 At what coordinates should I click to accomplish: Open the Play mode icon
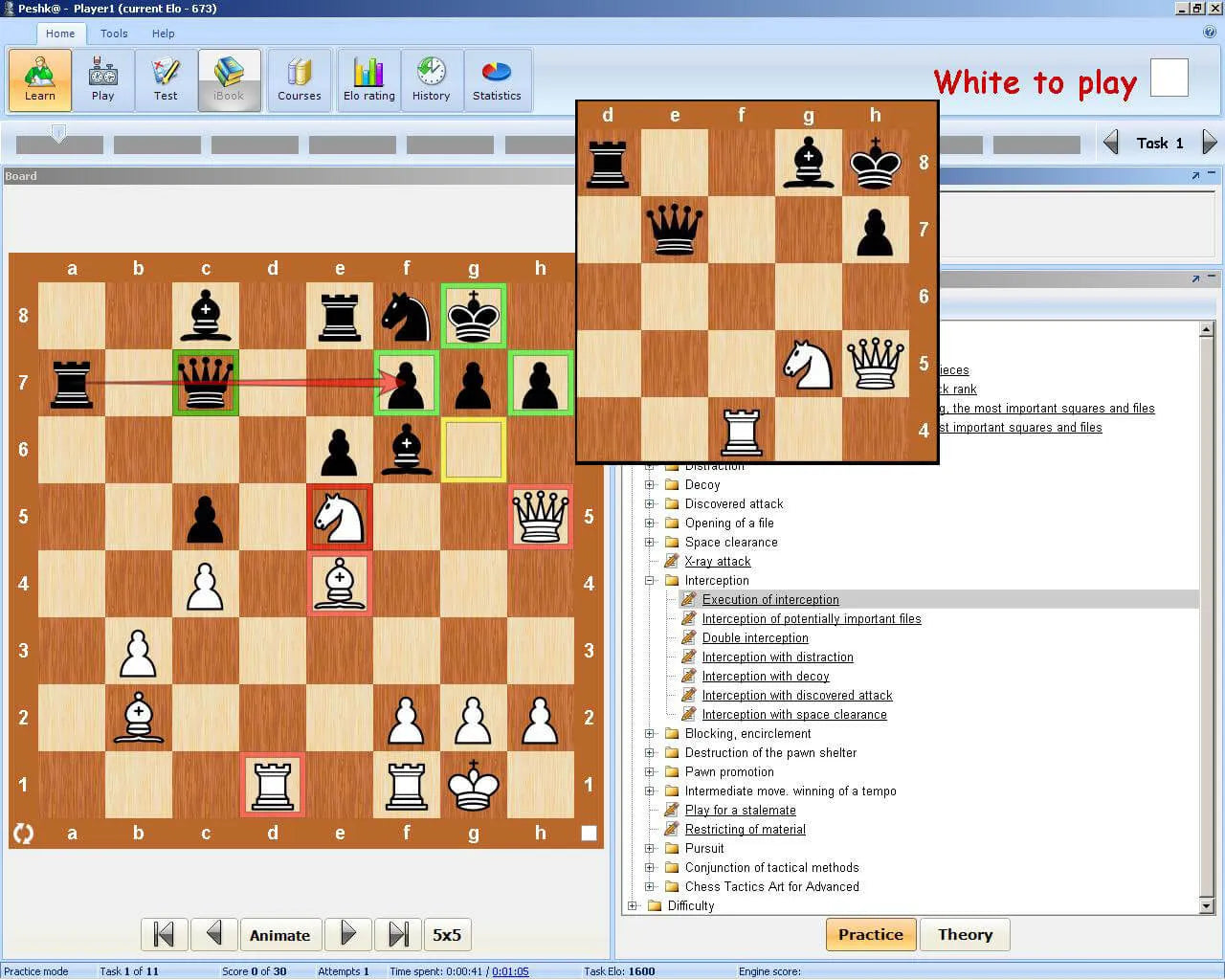[x=102, y=80]
